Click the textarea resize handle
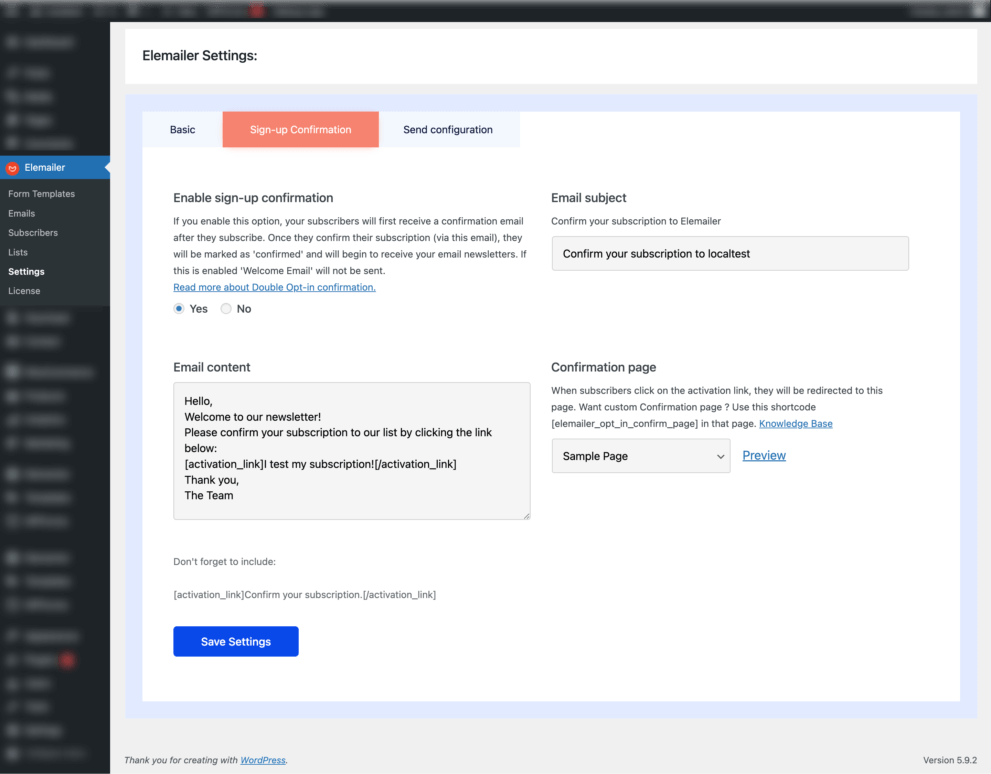This screenshot has height=774, width=991. point(526,514)
